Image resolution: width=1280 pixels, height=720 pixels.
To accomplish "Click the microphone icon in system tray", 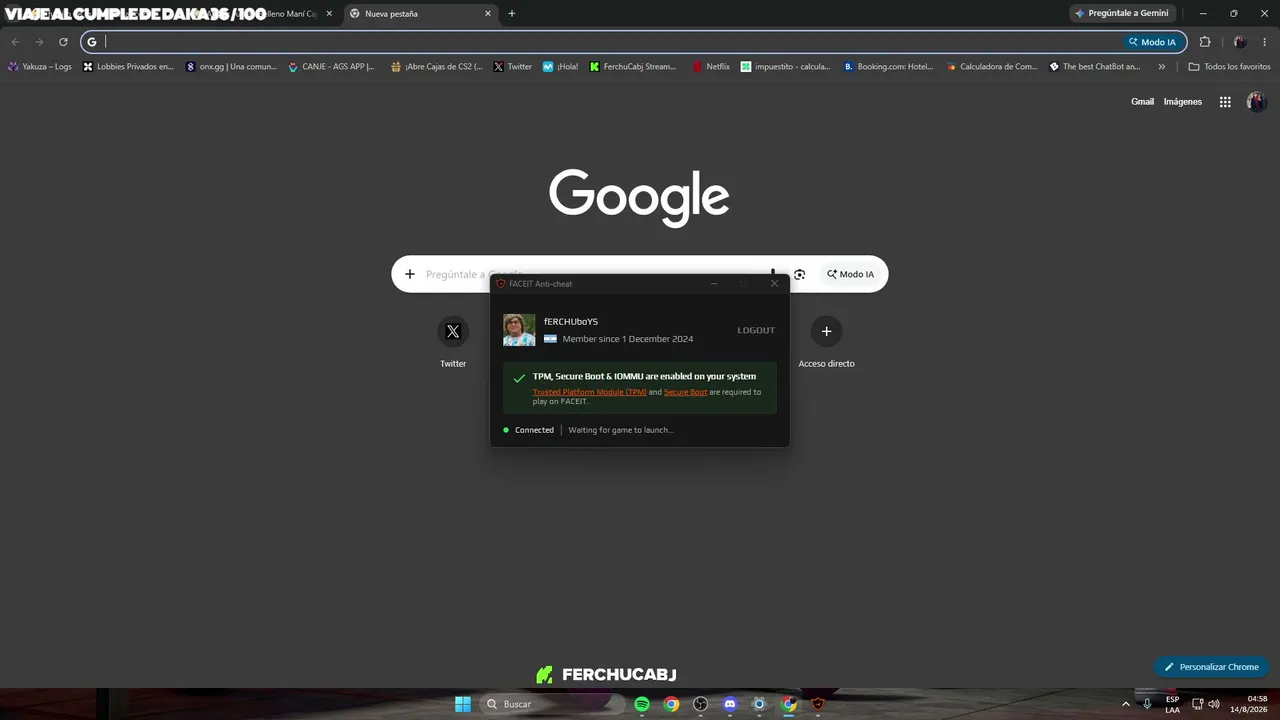I will pyautogui.click(x=1148, y=704).
